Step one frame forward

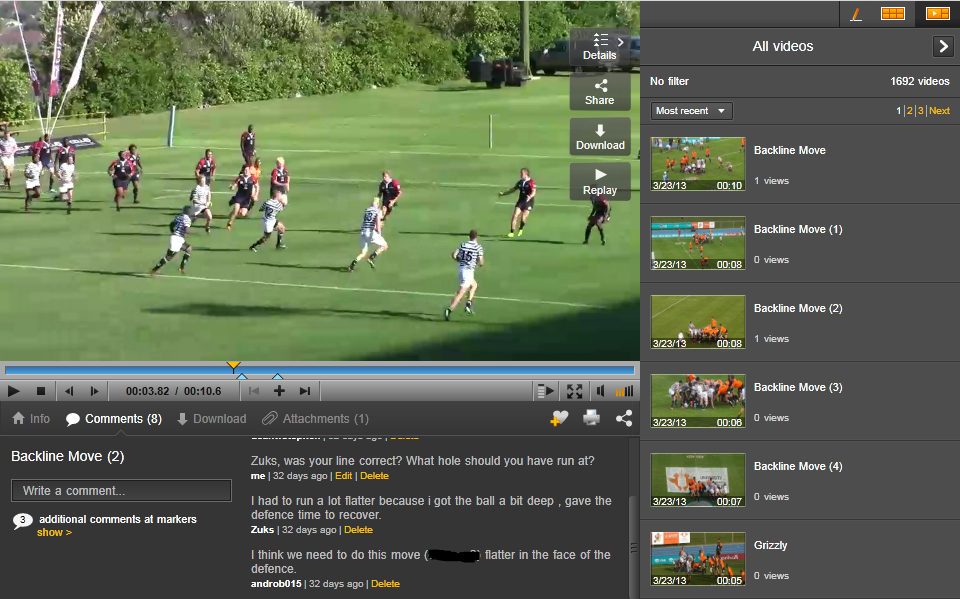click(x=94, y=391)
